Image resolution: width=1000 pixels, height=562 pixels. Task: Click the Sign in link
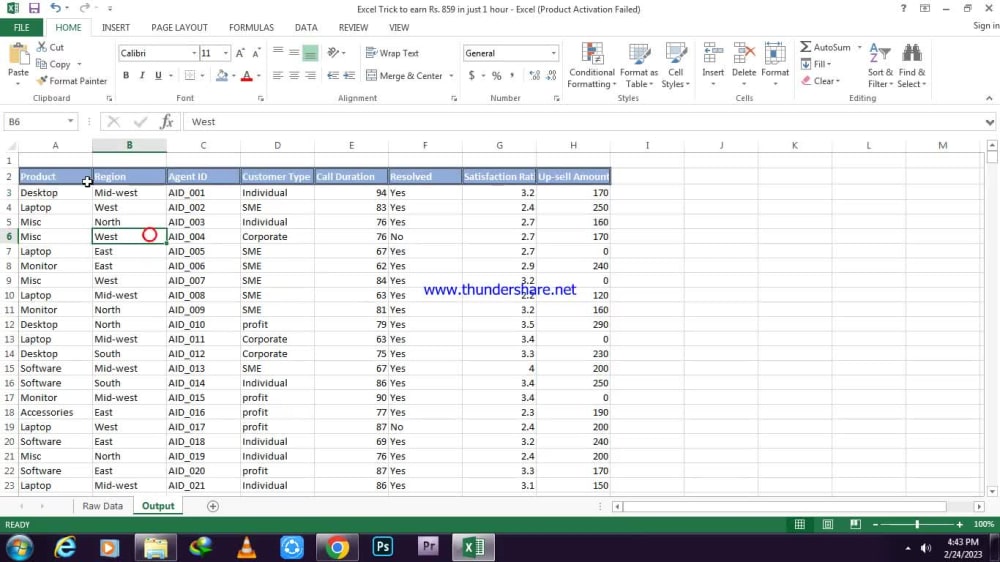(986, 26)
